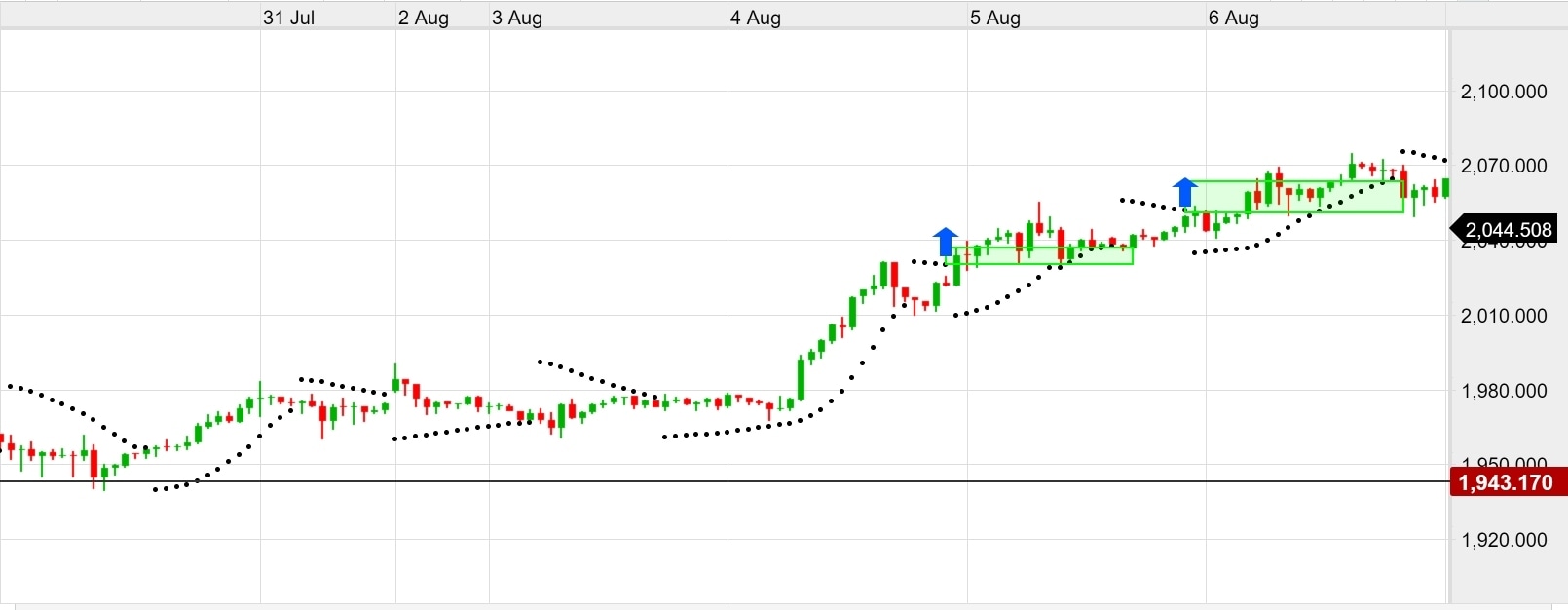Click the blue up arrow near 6 Aug

click(1184, 192)
